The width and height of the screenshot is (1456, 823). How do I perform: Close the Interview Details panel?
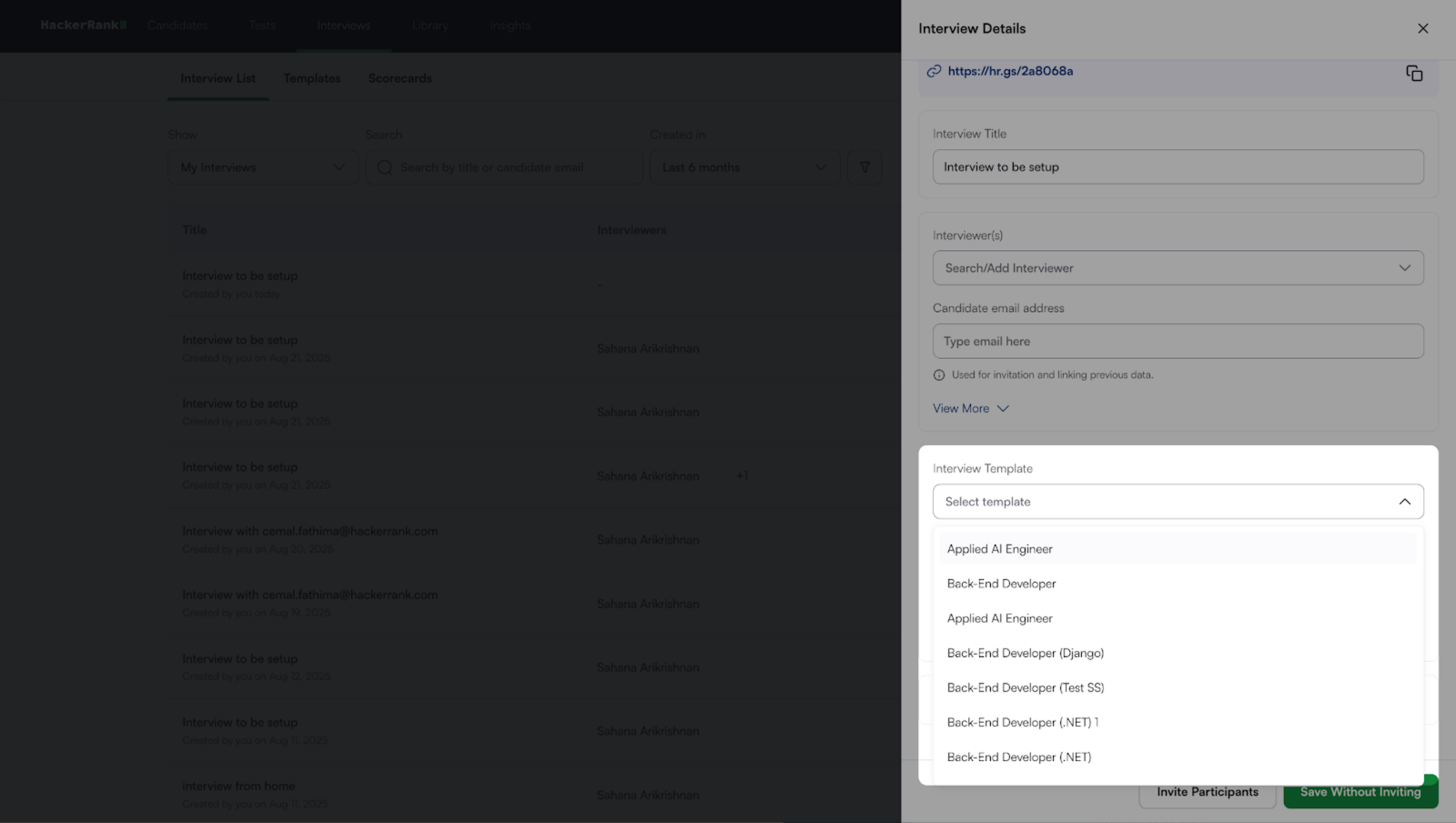click(1423, 28)
